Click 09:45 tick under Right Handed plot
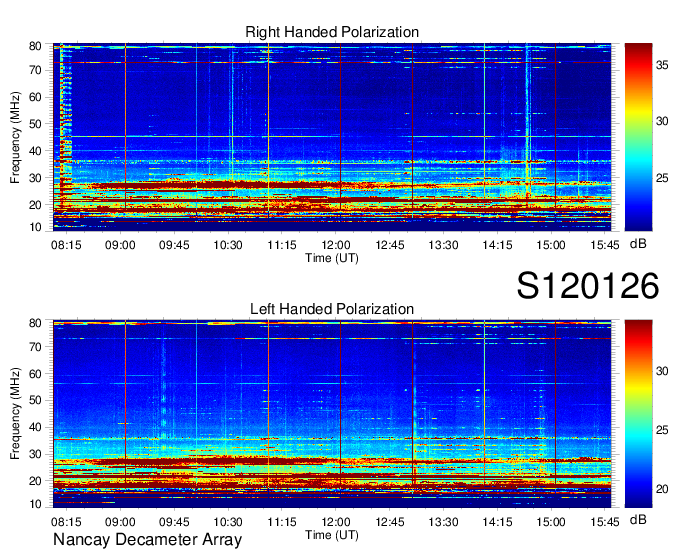The image size is (680, 552). click(174, 245)
